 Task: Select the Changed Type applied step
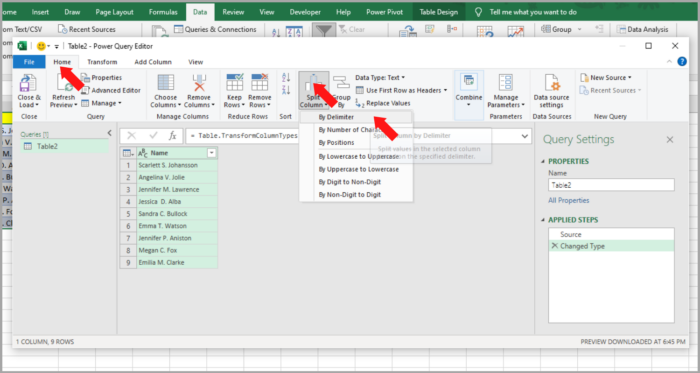[x=611, y=246]
